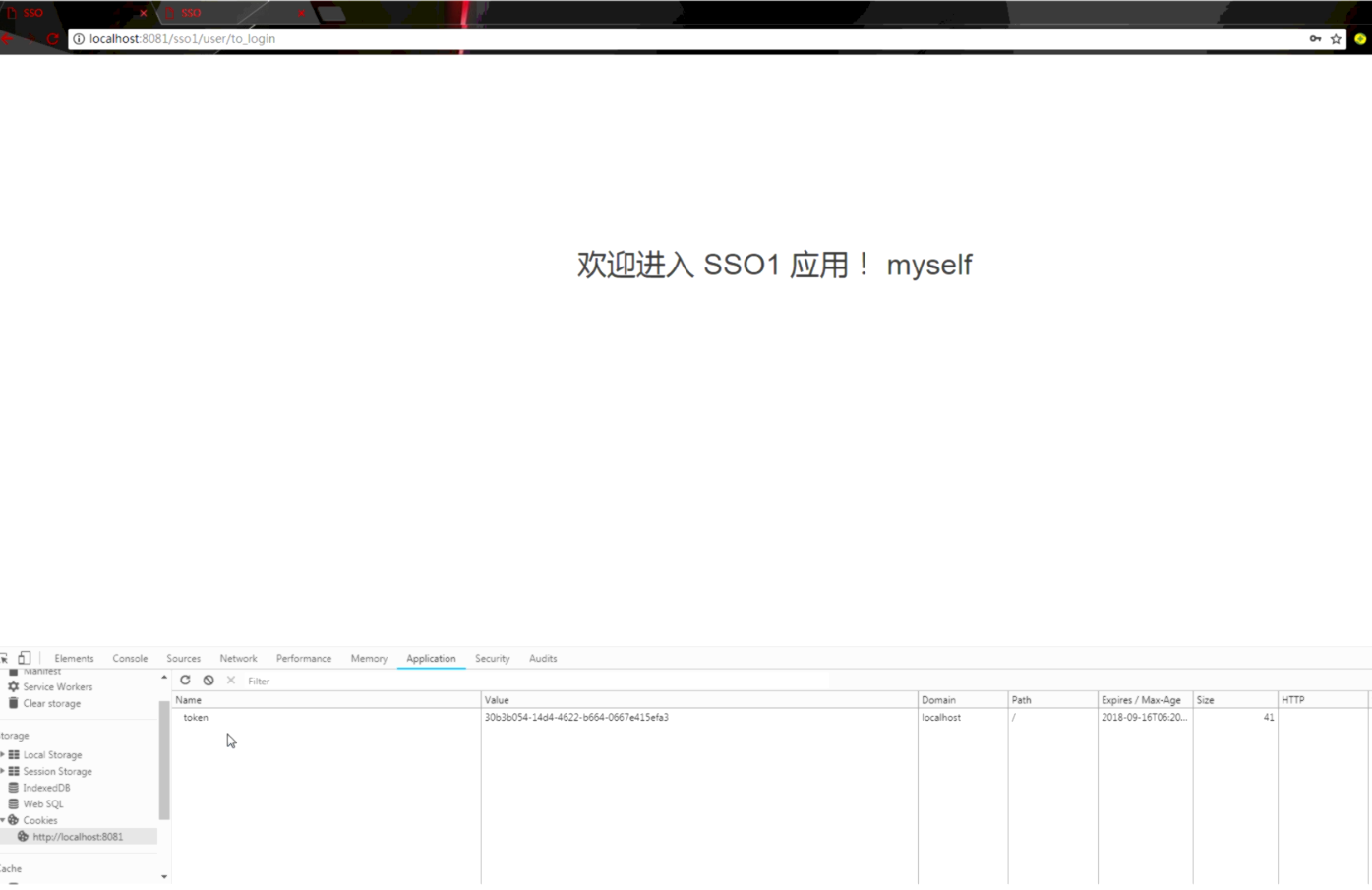This screenshot has width=1372, height=890.
Task: Switch to the Console tab
Action: pos(130,659)
